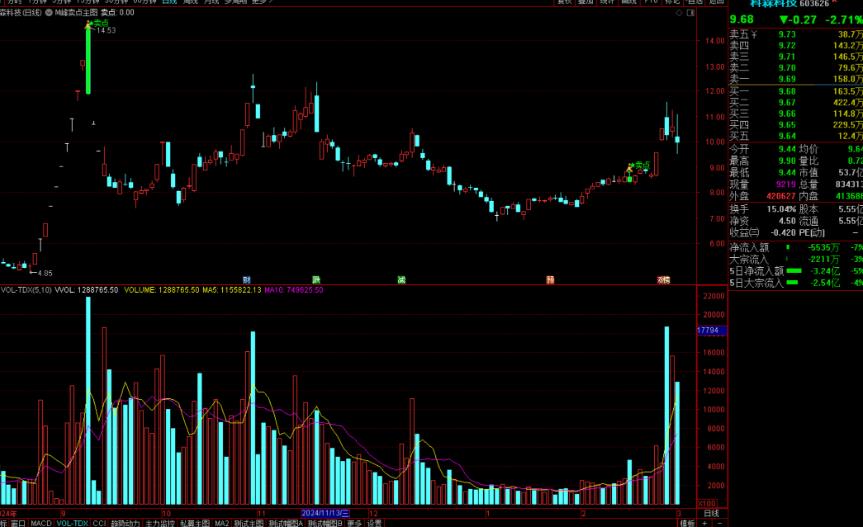Viewport: 863px width, 527px height.
Task: Click the 日线 period button at bottom right
Action: point(712,513)
